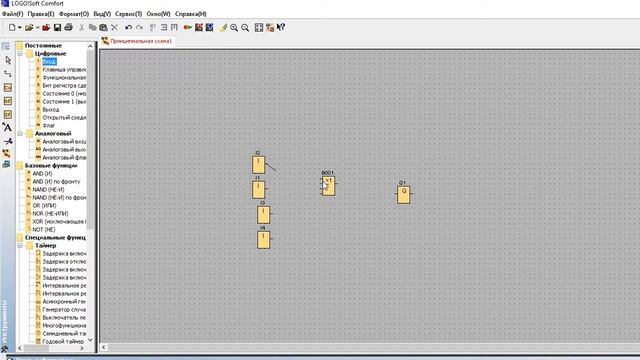Click the page layout toolbar icon
This screenshot has height=360, width=640.
[259, 27]
